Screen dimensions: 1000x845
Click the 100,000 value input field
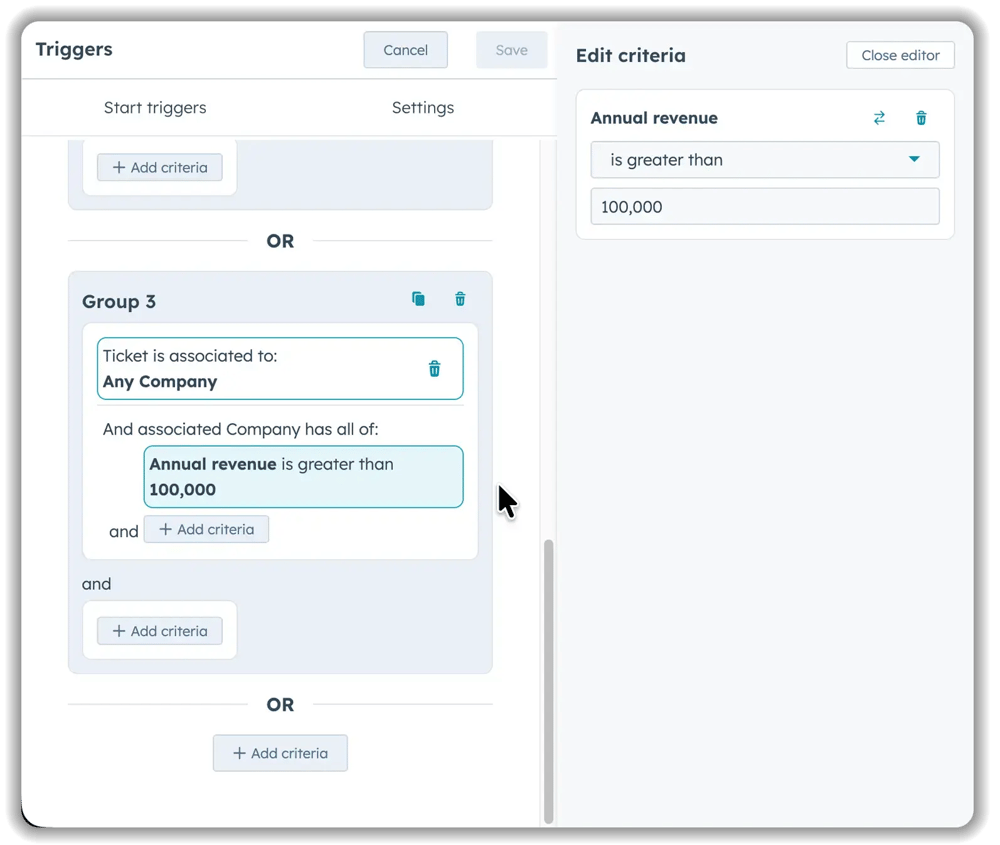pyautogui.click(x=764, y=206)
